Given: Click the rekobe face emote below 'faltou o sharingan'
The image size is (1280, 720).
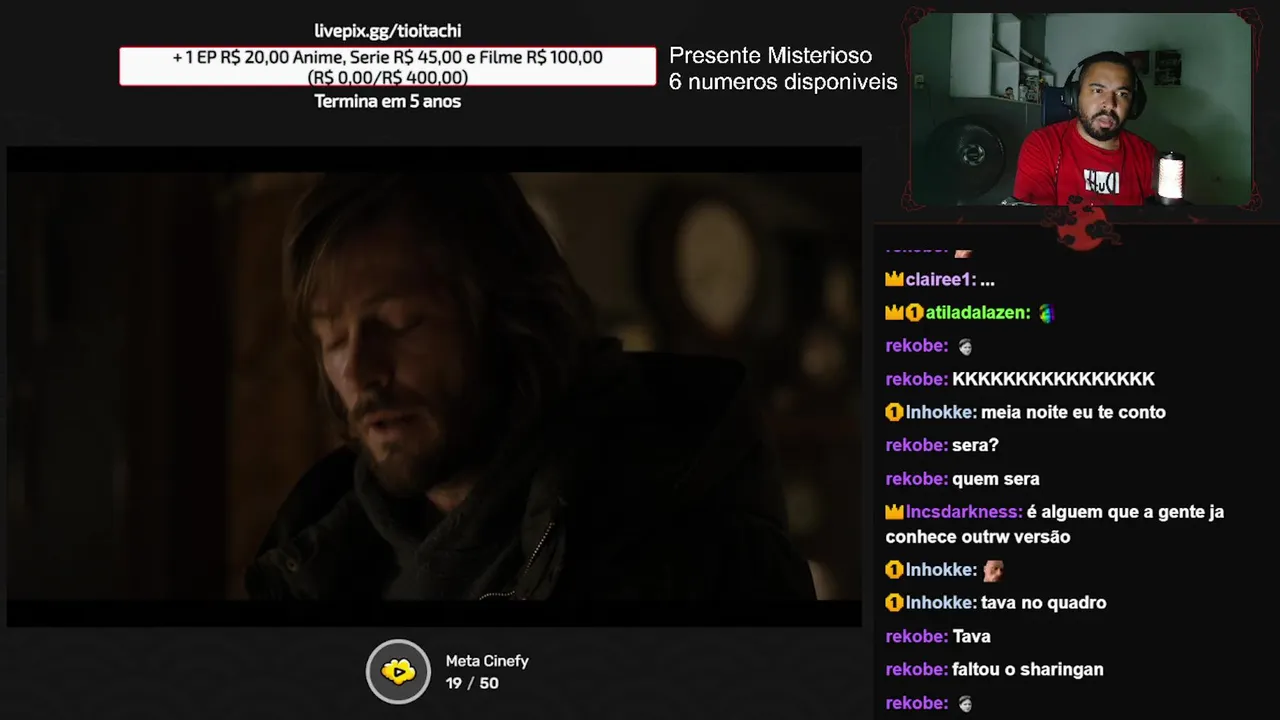Looking at the screenshot, I should (x=965, y=703).
